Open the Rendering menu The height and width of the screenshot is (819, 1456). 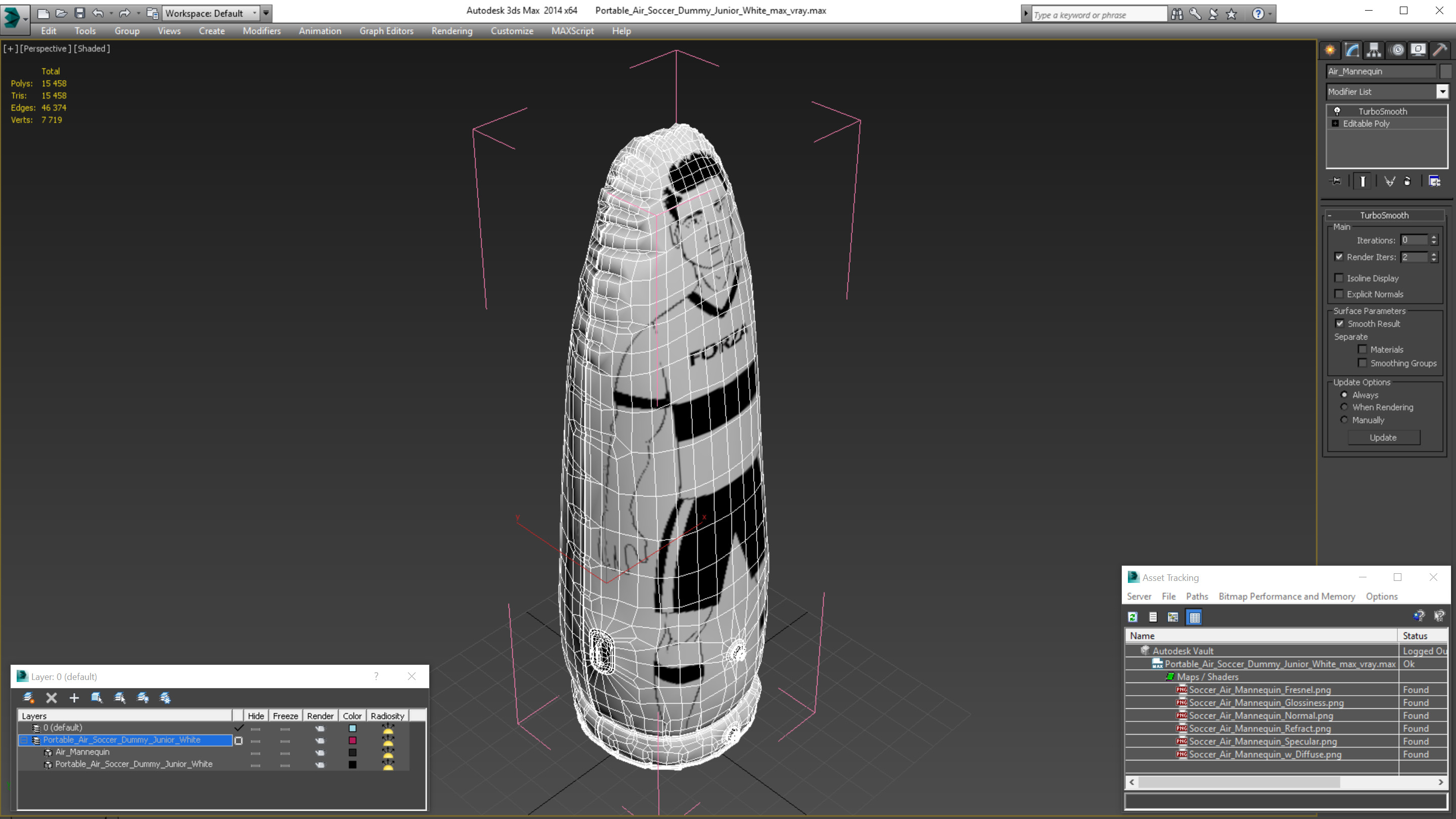pos(451,31)
